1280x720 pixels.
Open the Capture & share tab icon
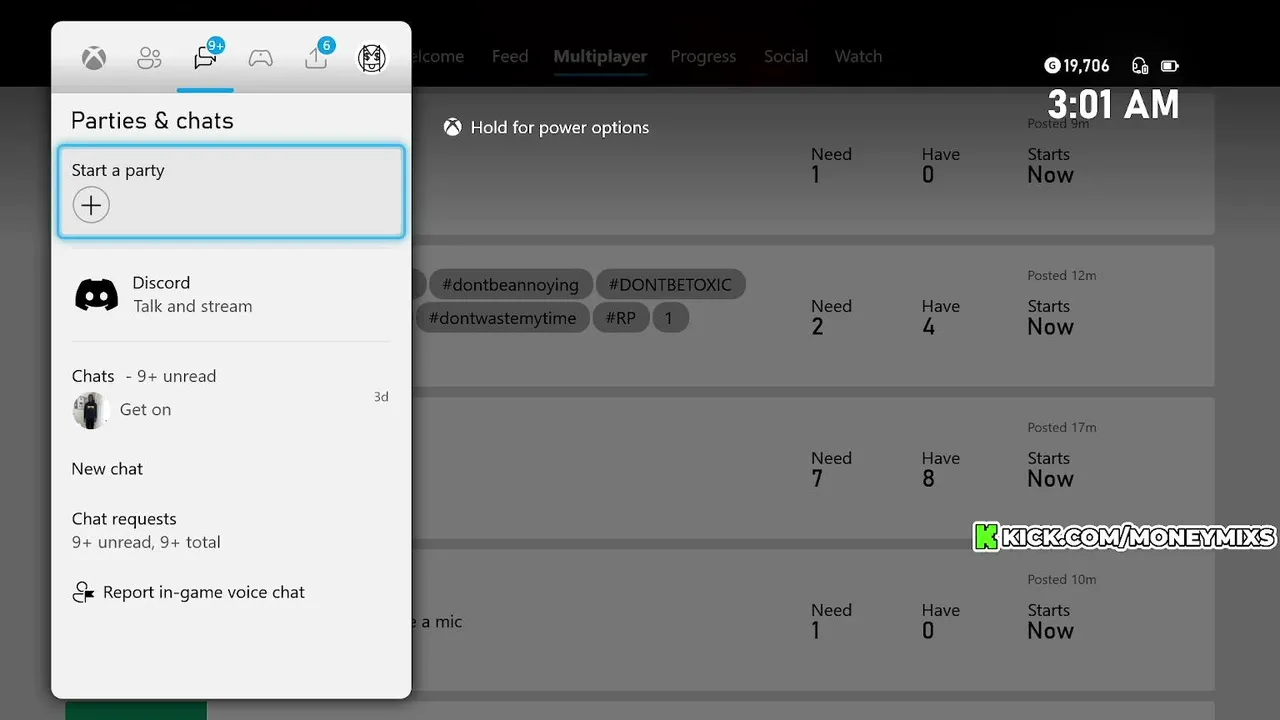[317, 56]
